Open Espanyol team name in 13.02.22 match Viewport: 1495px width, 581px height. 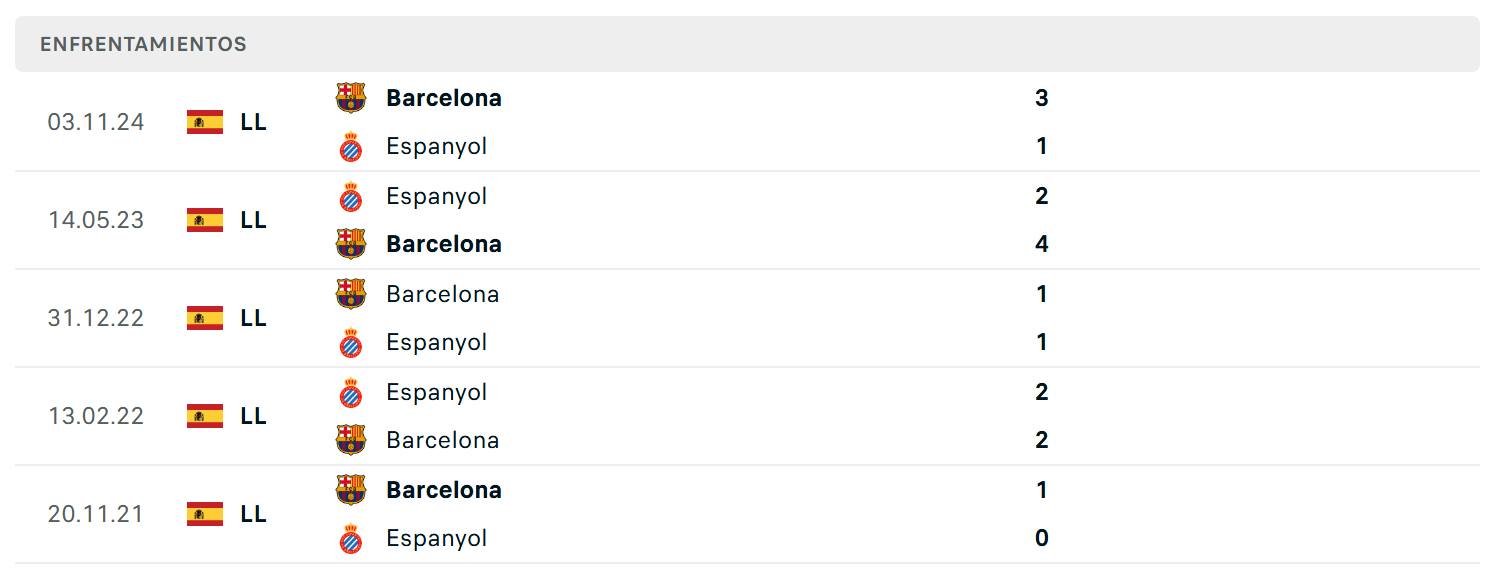click(x=437, y=392)
